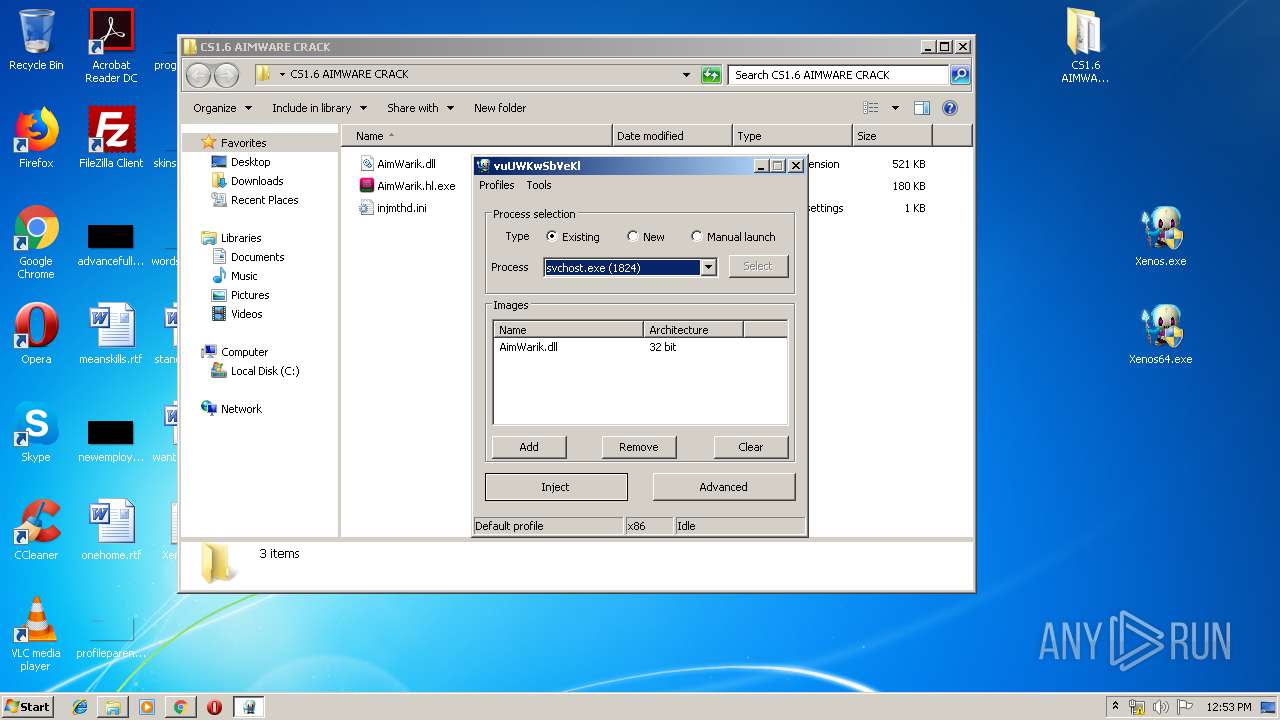Image resolution: width=1280 pixels, height=720 pixels.
Task: Toggle the preview pane icon
Action: tap(922, 108)
